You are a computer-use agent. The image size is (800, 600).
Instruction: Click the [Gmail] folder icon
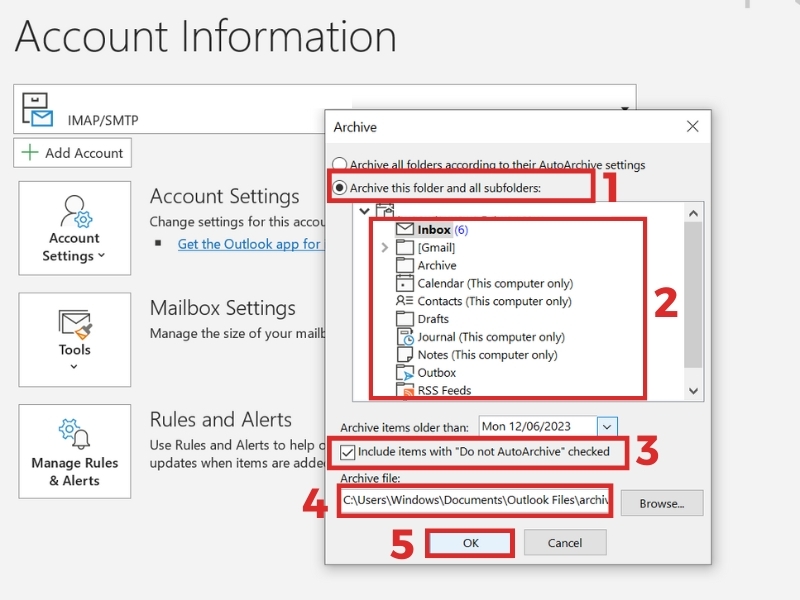click(405, 247)
